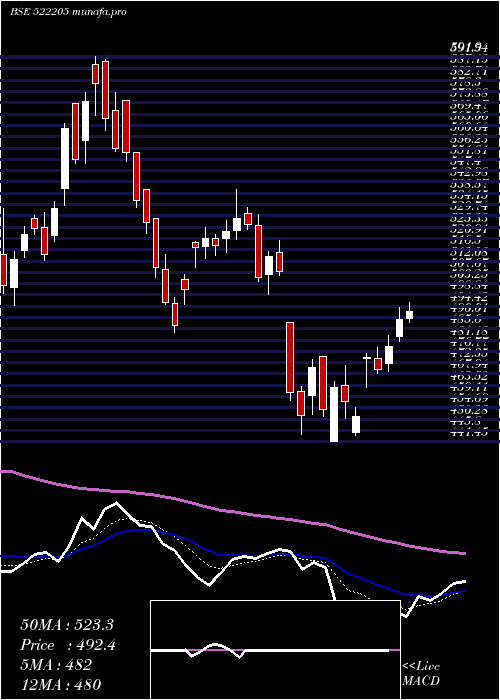Click the 481.16 price axis label
The width and height of the screenshot is (500, 700).
click(x=468, y=332)
